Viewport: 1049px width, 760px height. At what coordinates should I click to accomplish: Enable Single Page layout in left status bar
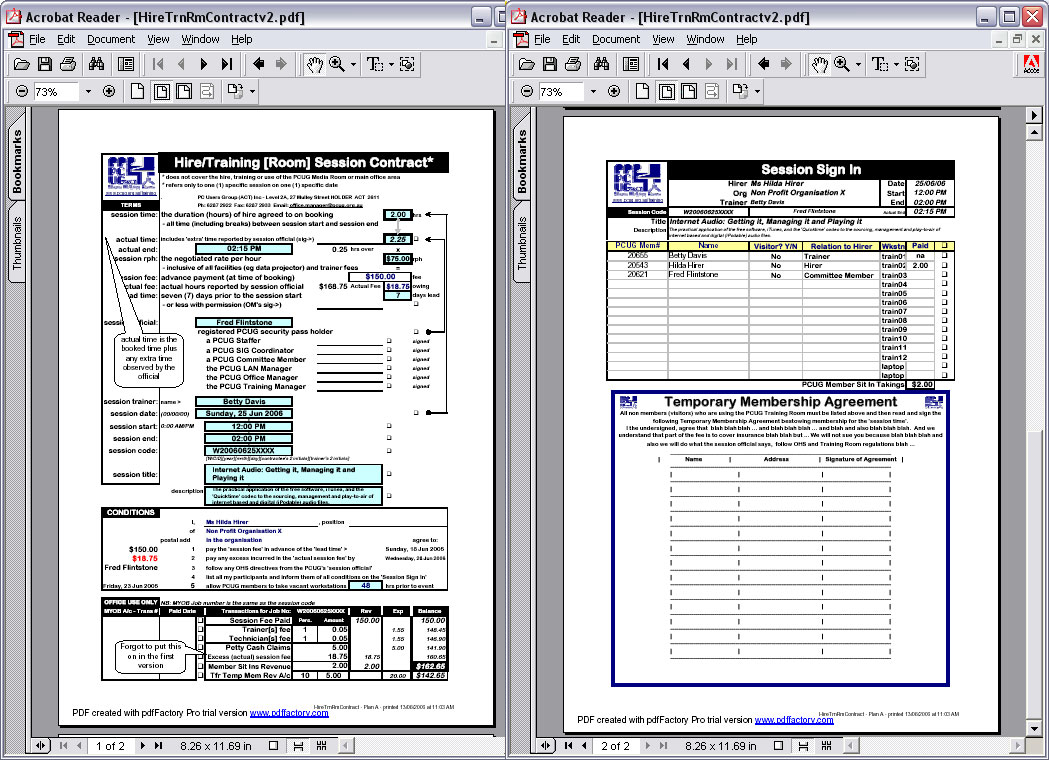click(273, 745)
